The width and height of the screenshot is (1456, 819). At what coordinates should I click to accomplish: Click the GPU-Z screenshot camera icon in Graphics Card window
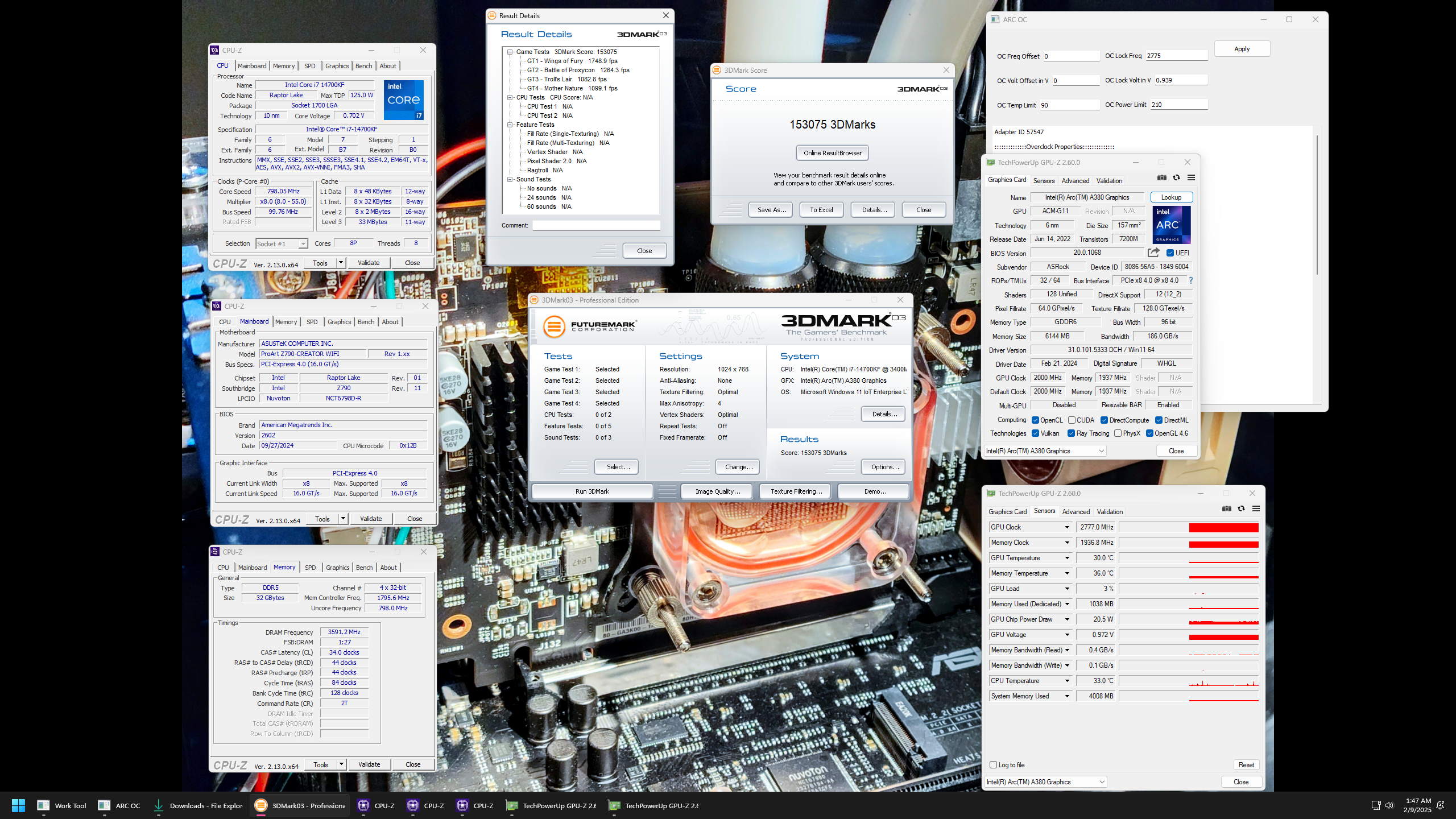[1161, 178]
